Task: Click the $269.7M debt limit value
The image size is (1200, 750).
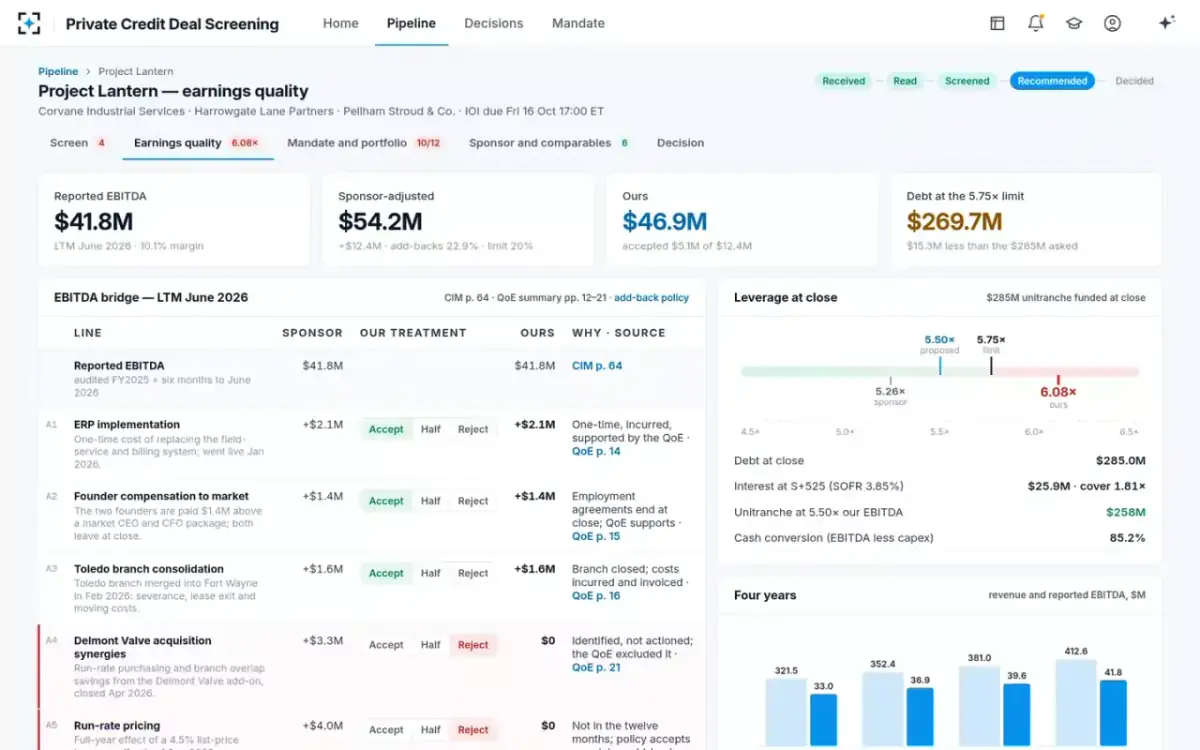Action: point(954,221)
